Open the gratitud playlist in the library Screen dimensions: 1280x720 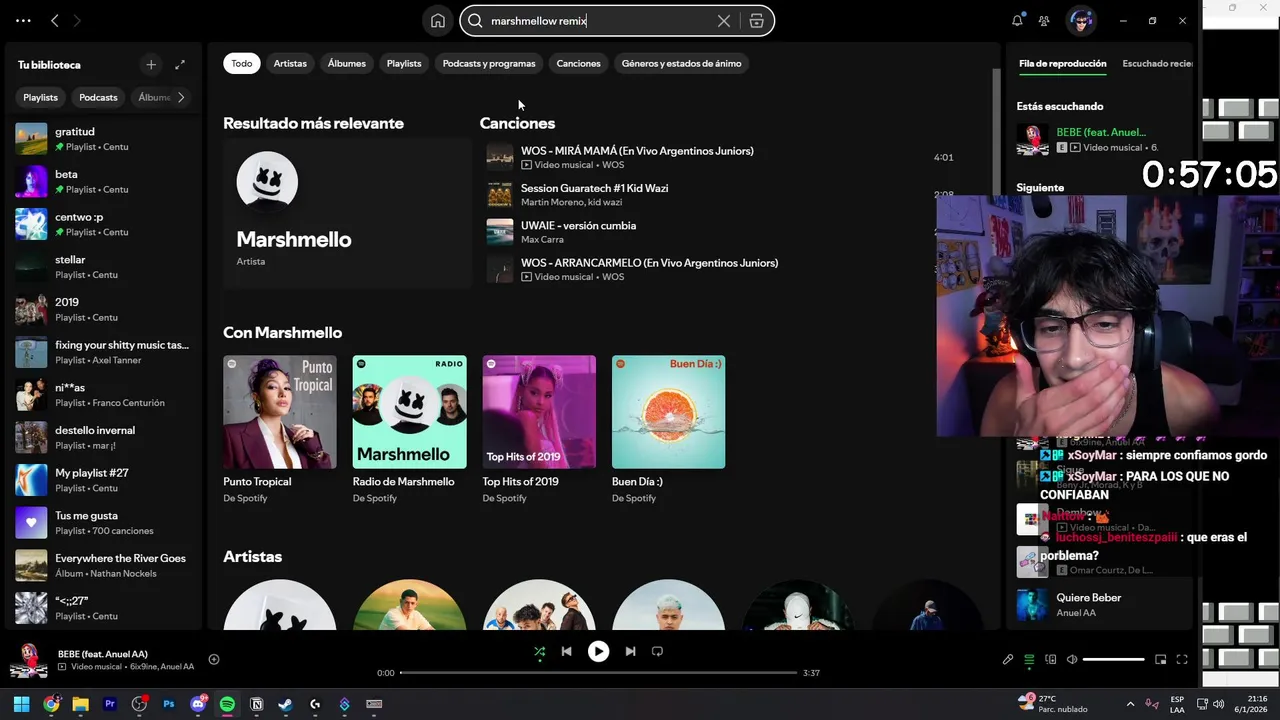click(103, 139)
